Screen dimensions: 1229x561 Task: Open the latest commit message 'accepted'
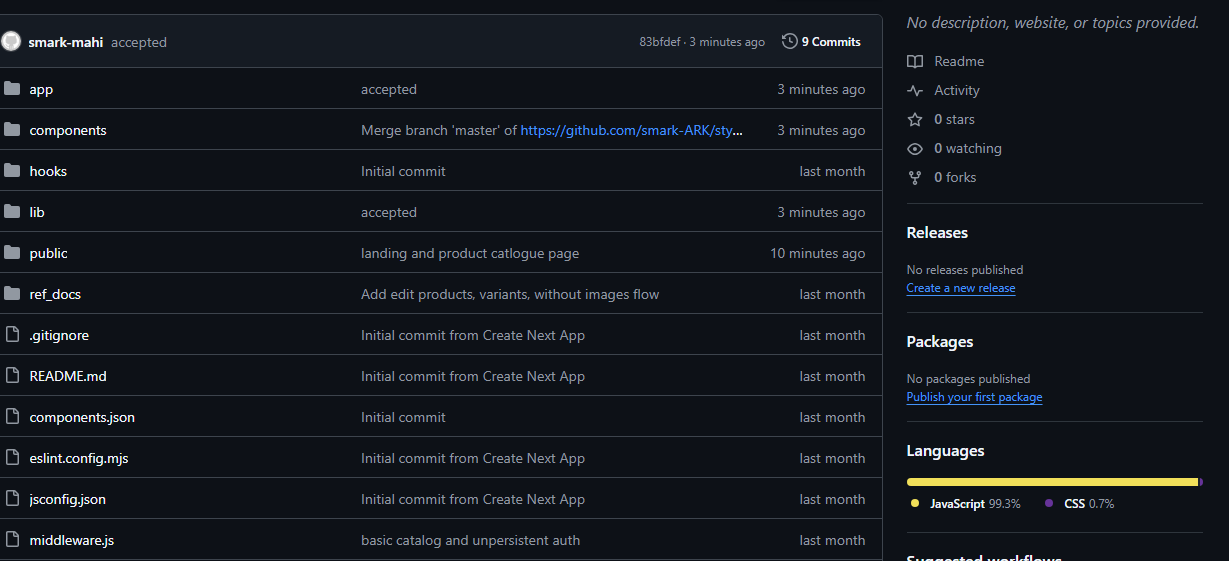tap(139, 42)
